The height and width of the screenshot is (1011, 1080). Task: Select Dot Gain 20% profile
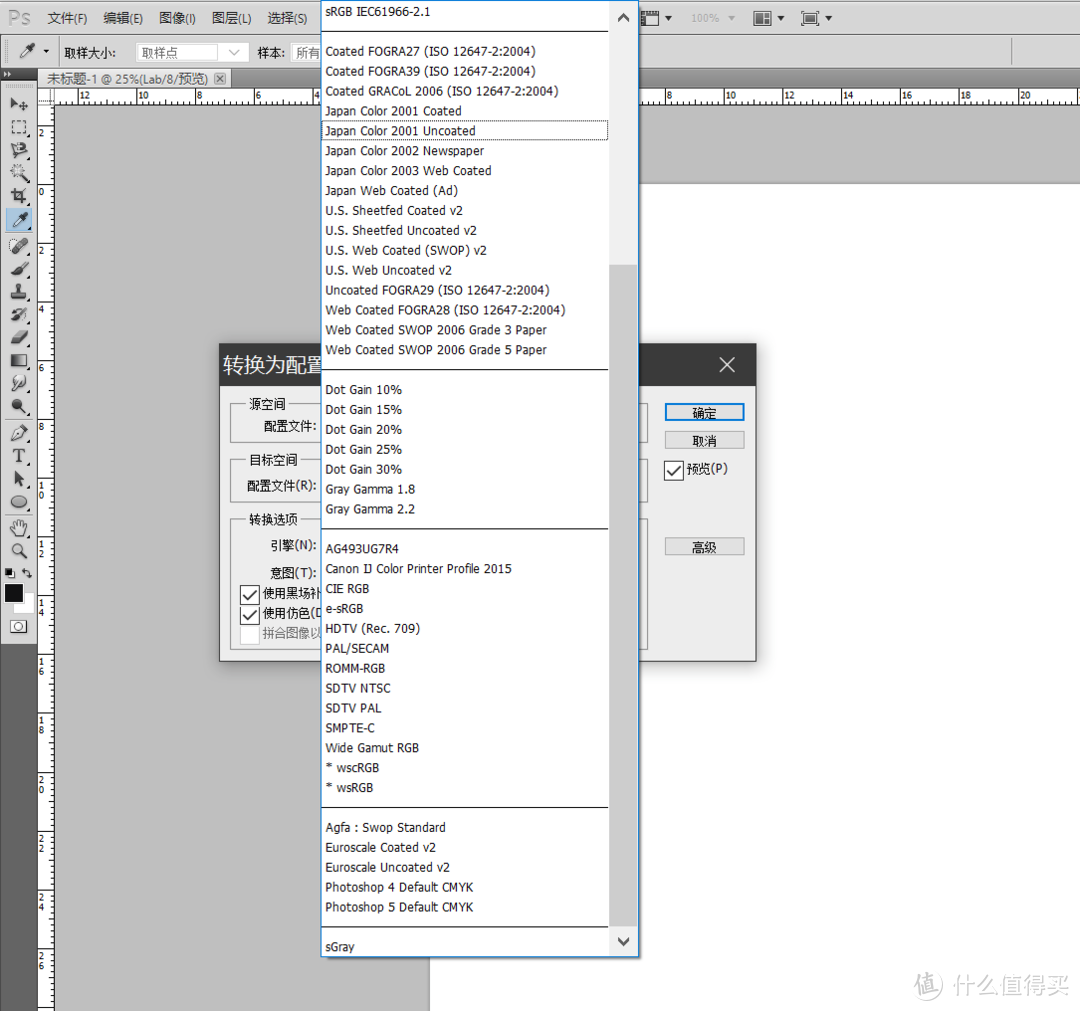(465, 430)
